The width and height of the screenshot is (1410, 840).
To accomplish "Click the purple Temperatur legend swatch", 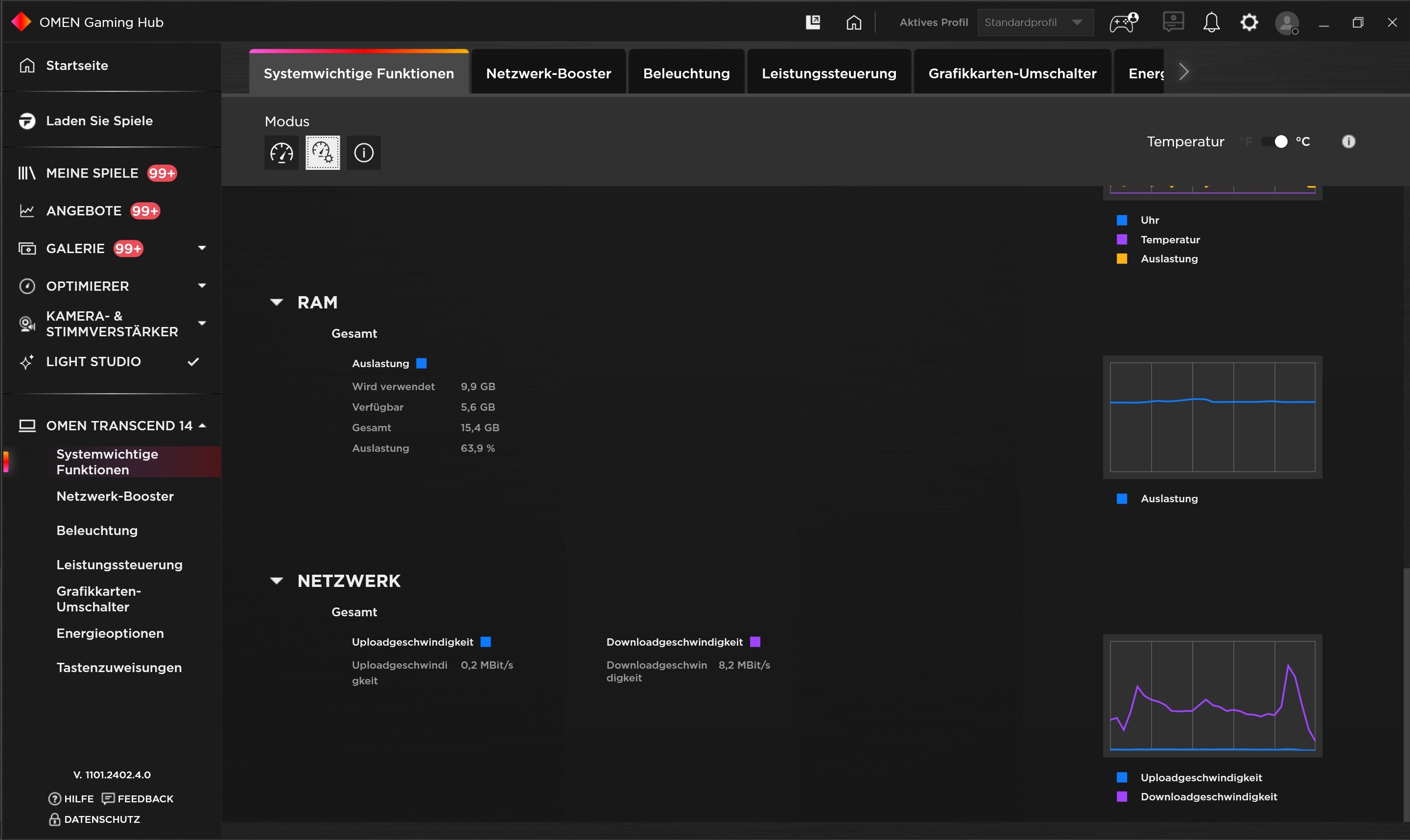I will point(1122,239).
